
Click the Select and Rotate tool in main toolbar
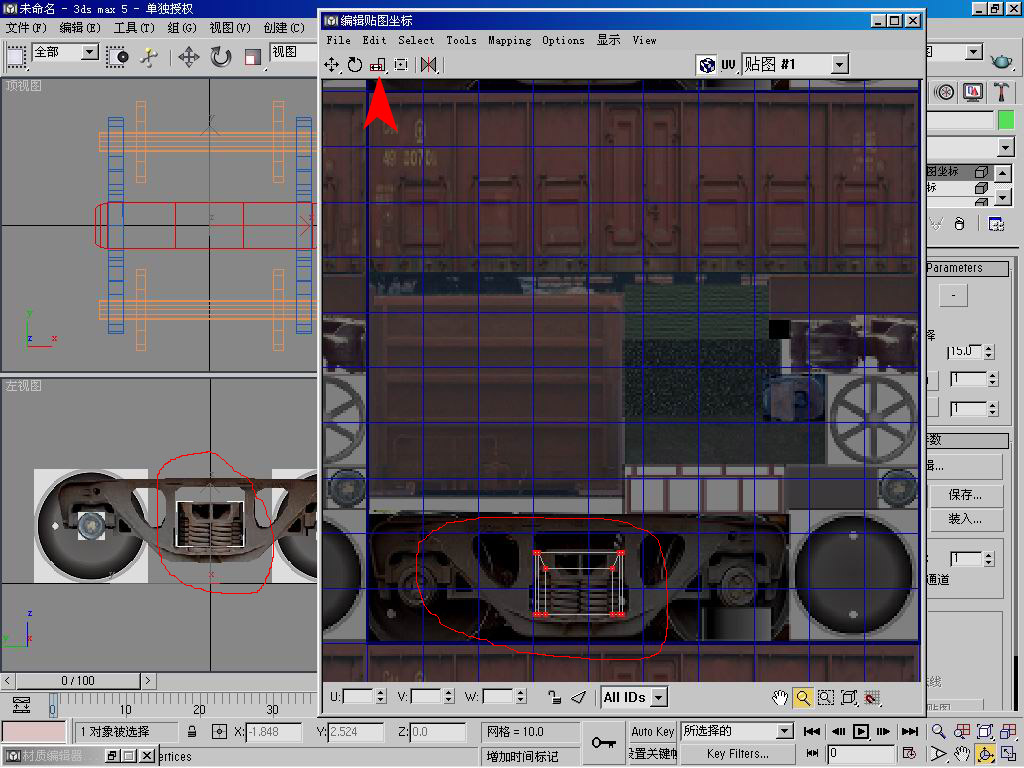221,57
